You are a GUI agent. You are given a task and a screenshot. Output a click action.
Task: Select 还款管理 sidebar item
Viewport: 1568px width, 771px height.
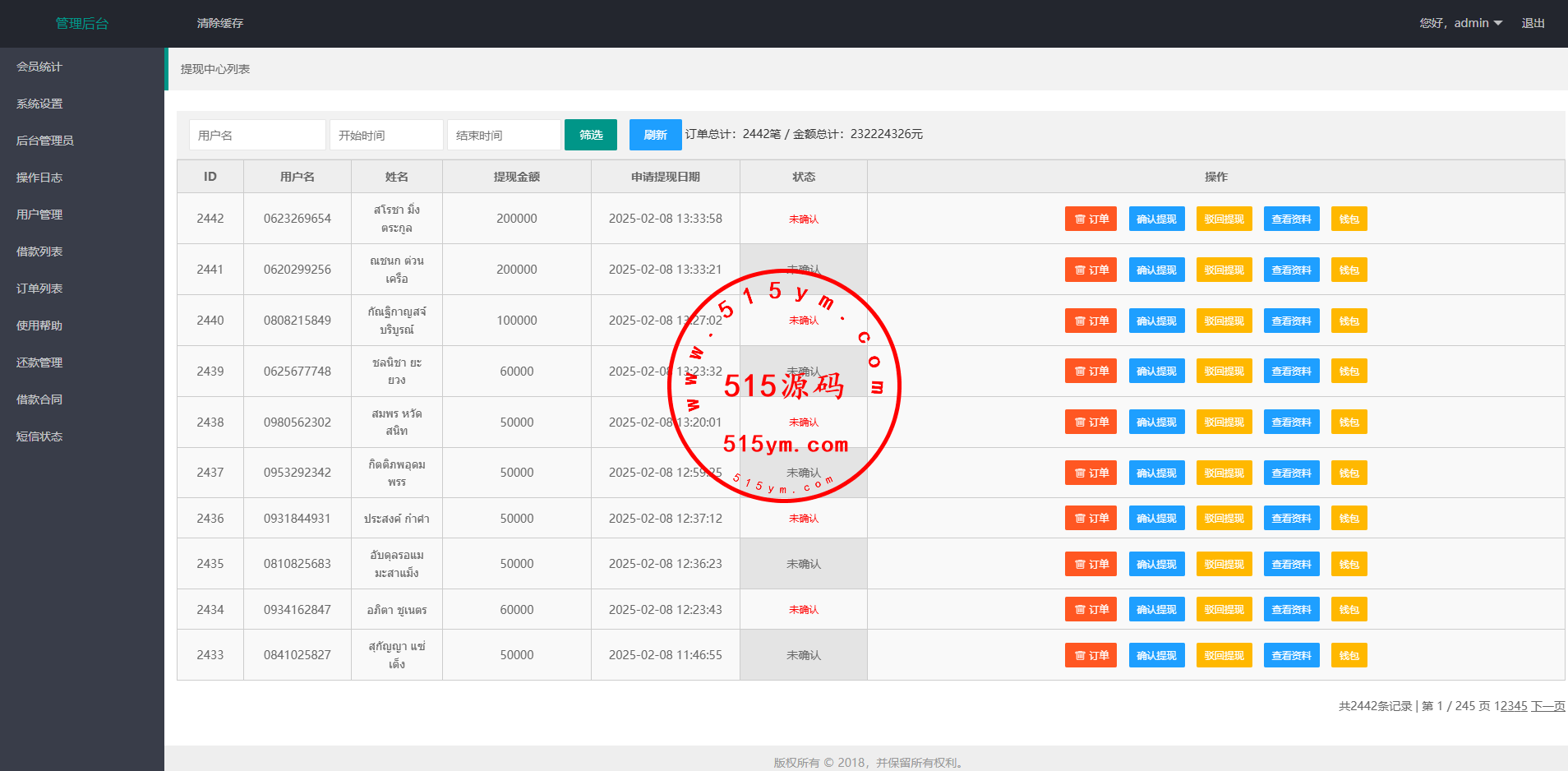pyautogui.click(x=39, y=362)
